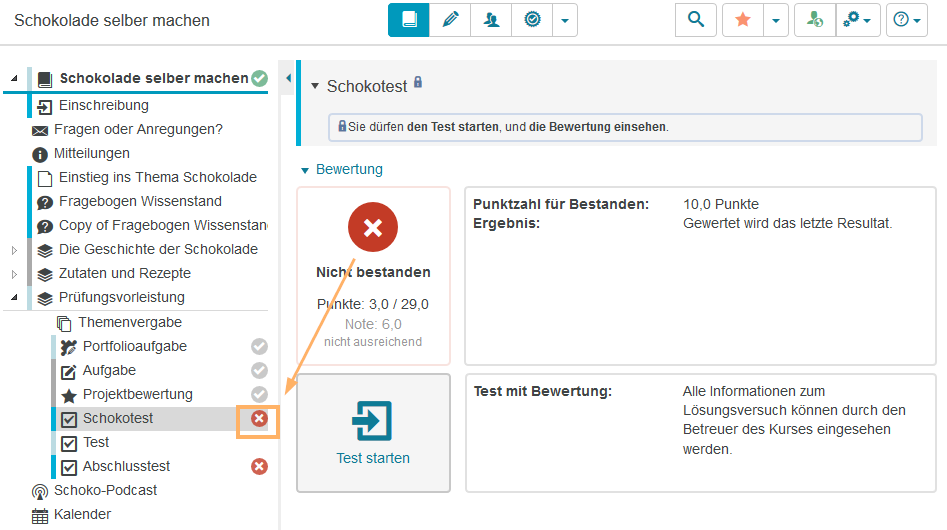Click the envelope icon of Fragen oder Anregungen
Screen dimensions: 947x530
(40, 131)
